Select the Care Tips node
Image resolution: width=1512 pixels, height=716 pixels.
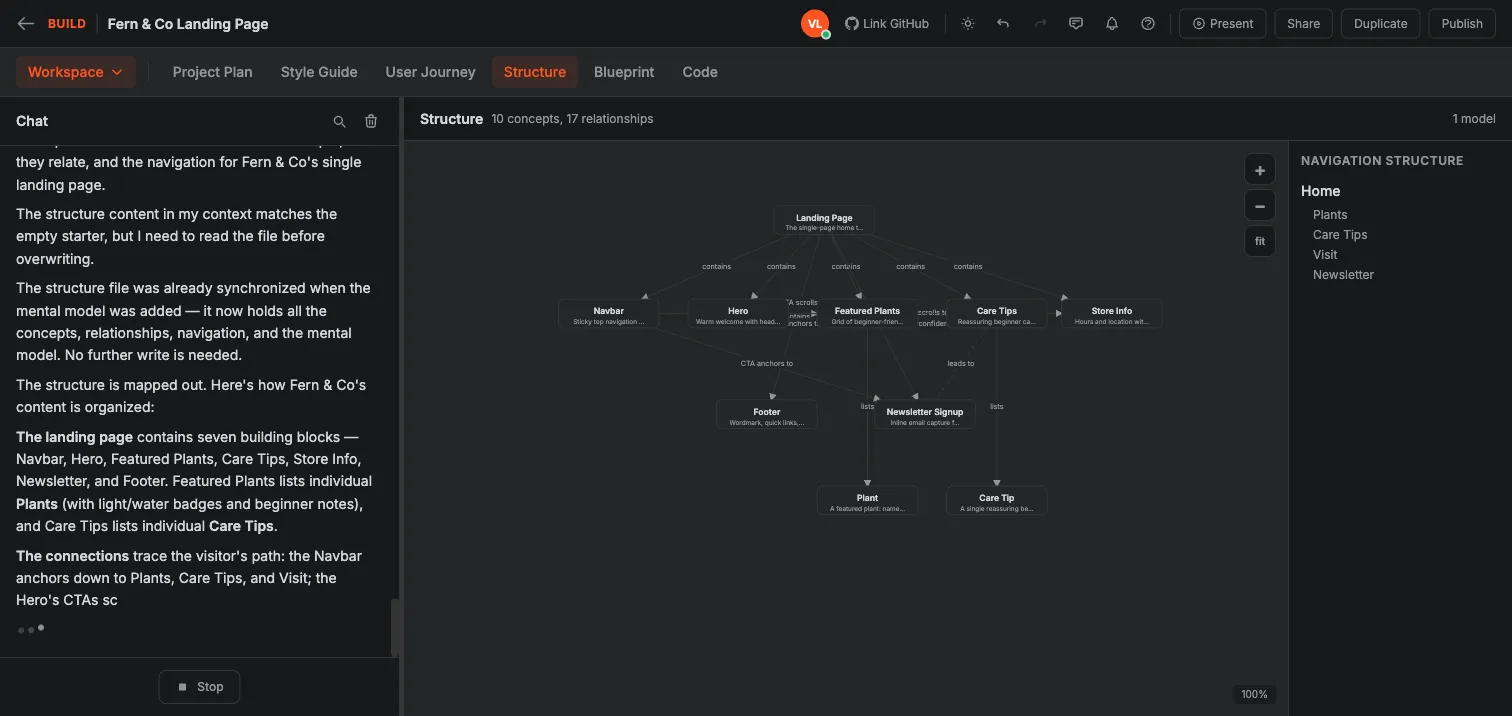pyautogui.click(x=996, y=314)
